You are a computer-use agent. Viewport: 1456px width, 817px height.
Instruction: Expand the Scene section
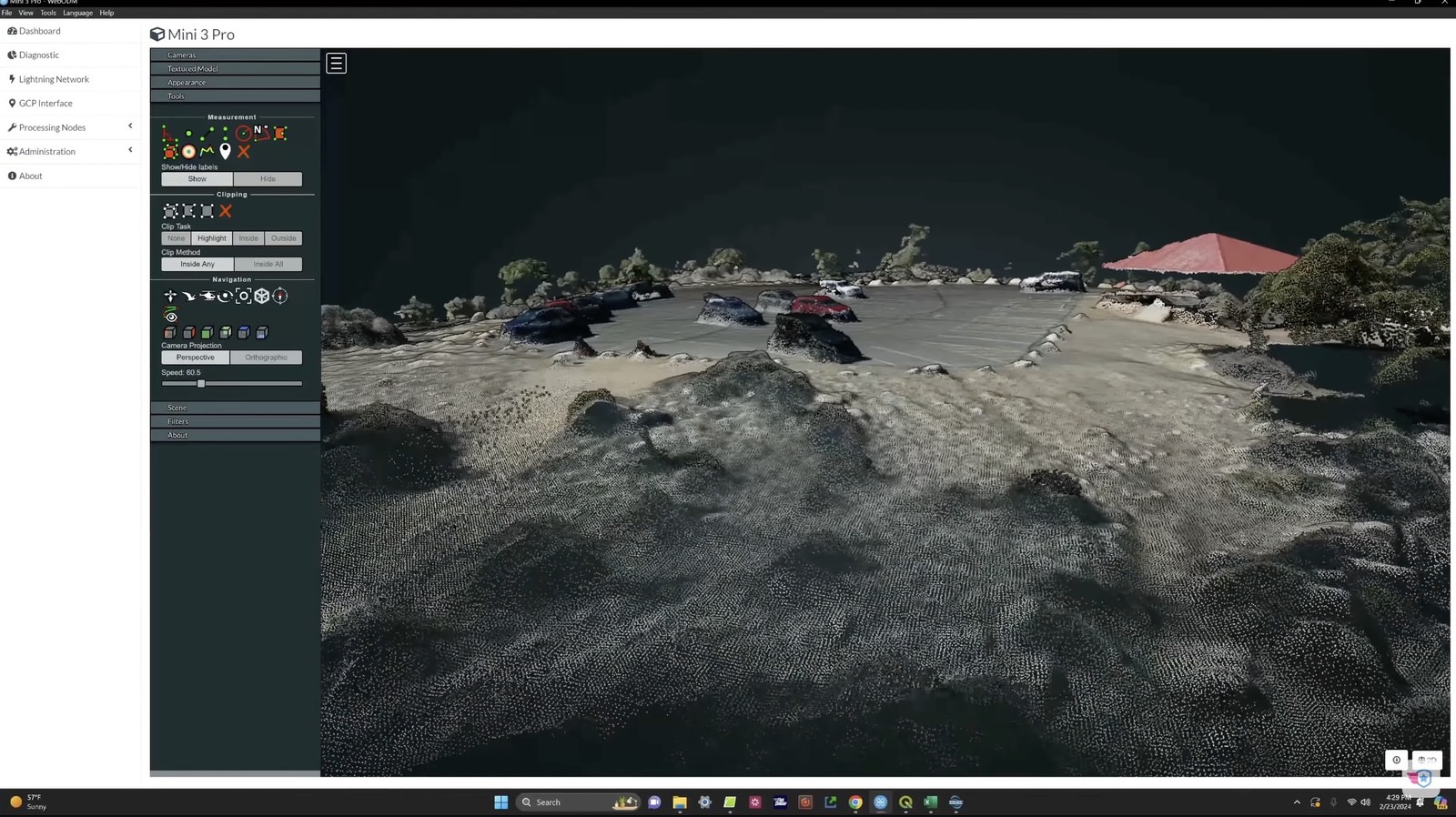(x=235, y=408)
